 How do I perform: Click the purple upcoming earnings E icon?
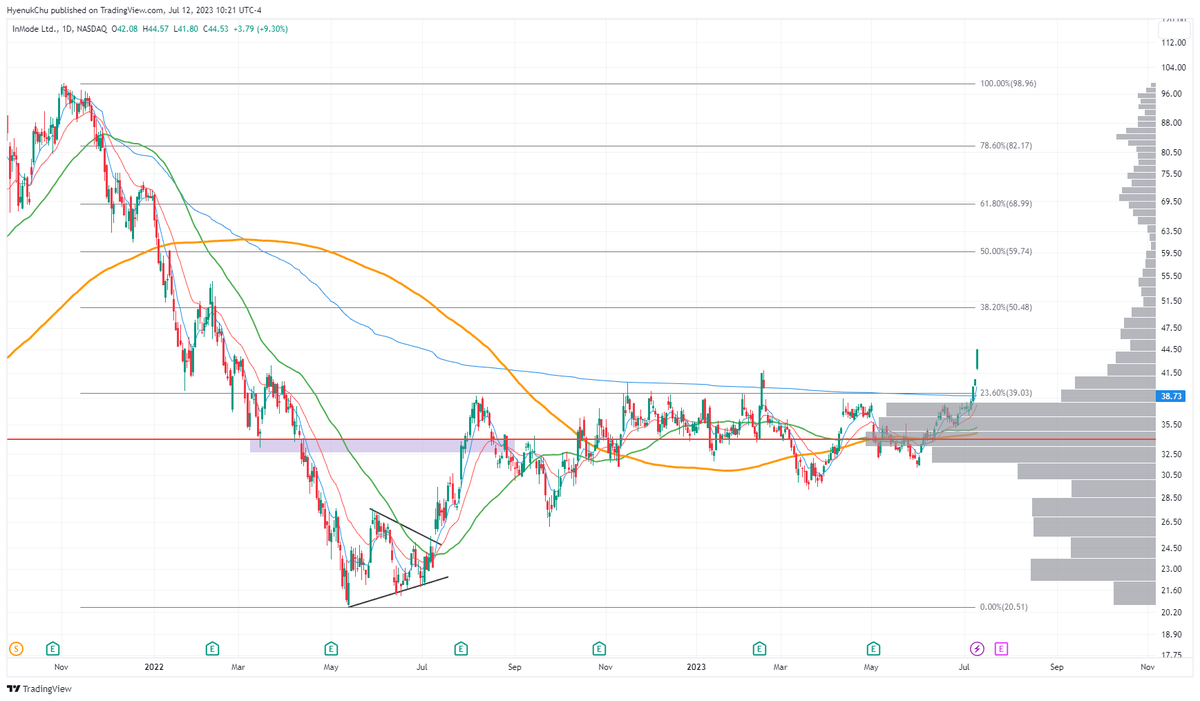tap(1001, 648)
